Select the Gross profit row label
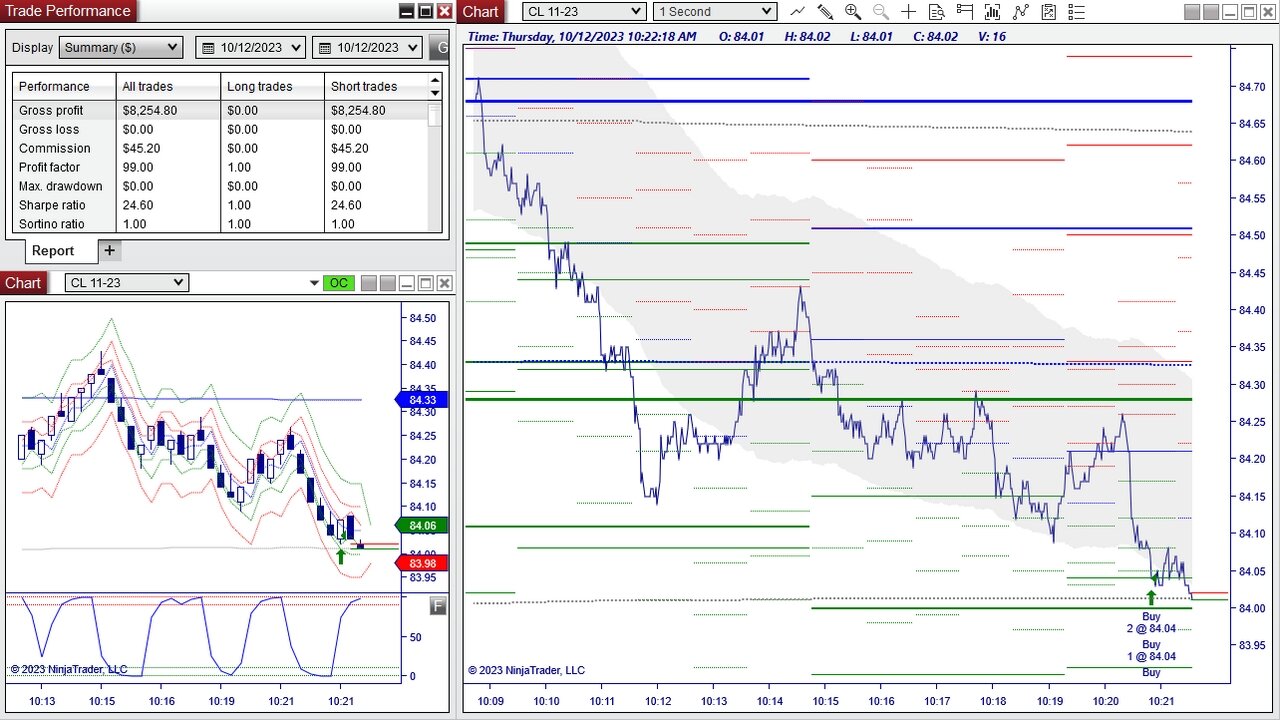 point(51,110)
